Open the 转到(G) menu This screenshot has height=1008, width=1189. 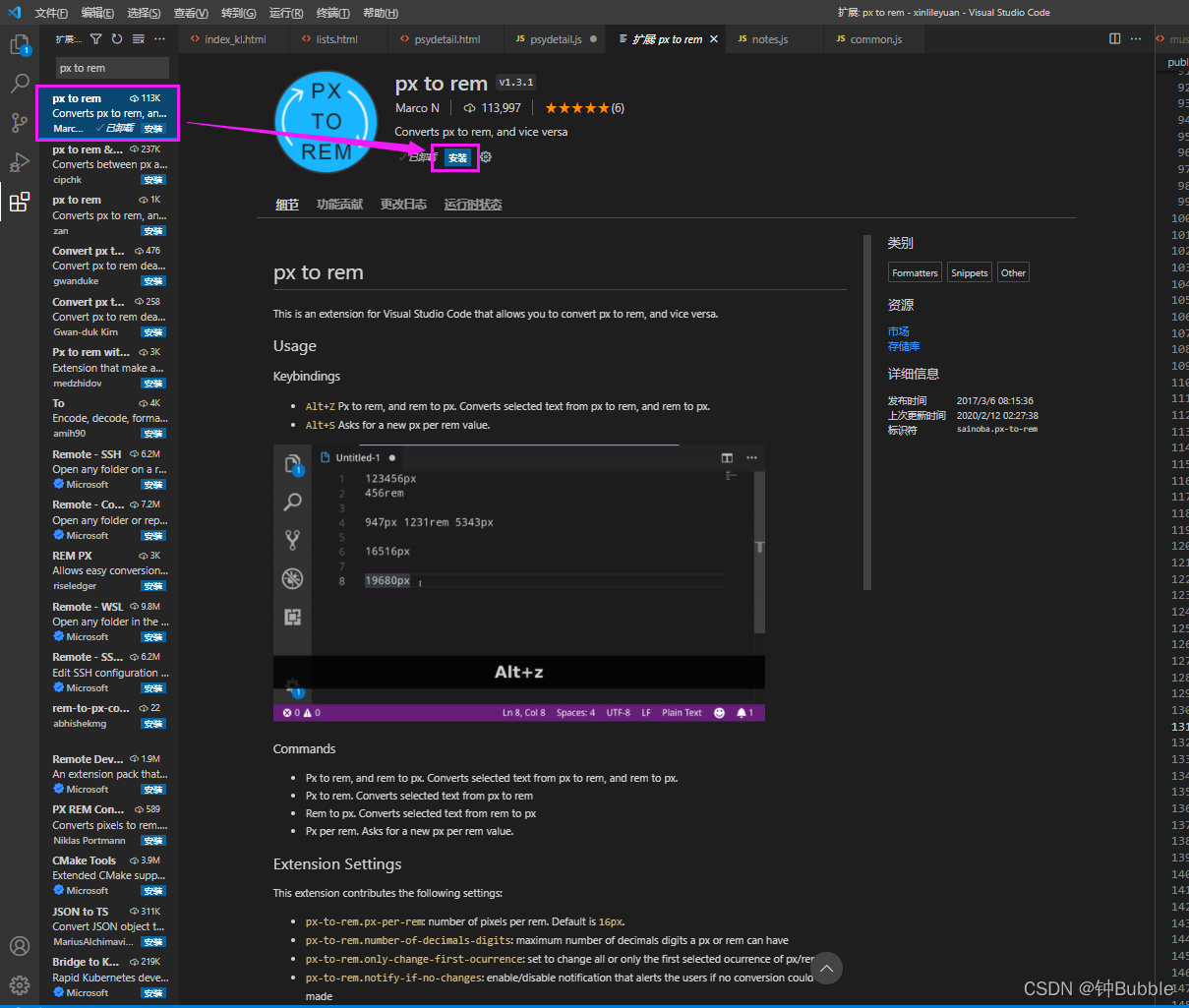tap(238, 13)
